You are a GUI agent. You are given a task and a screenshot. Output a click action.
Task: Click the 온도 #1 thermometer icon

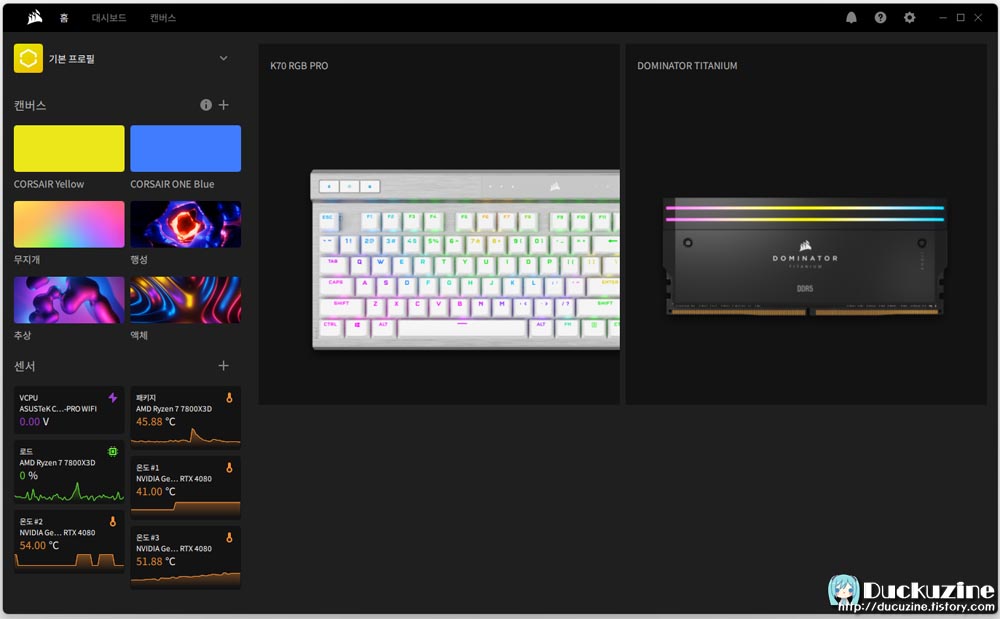[x=230, y=467]
